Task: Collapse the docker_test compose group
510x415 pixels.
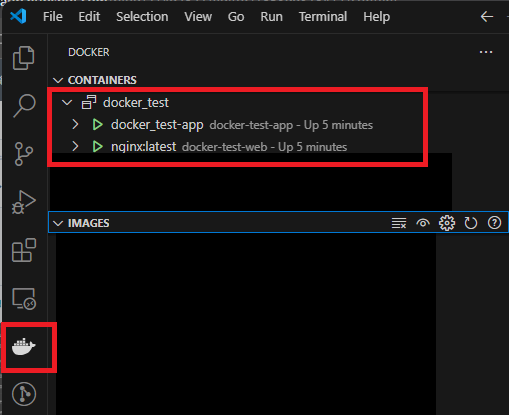Action: [x=67, y=102]
